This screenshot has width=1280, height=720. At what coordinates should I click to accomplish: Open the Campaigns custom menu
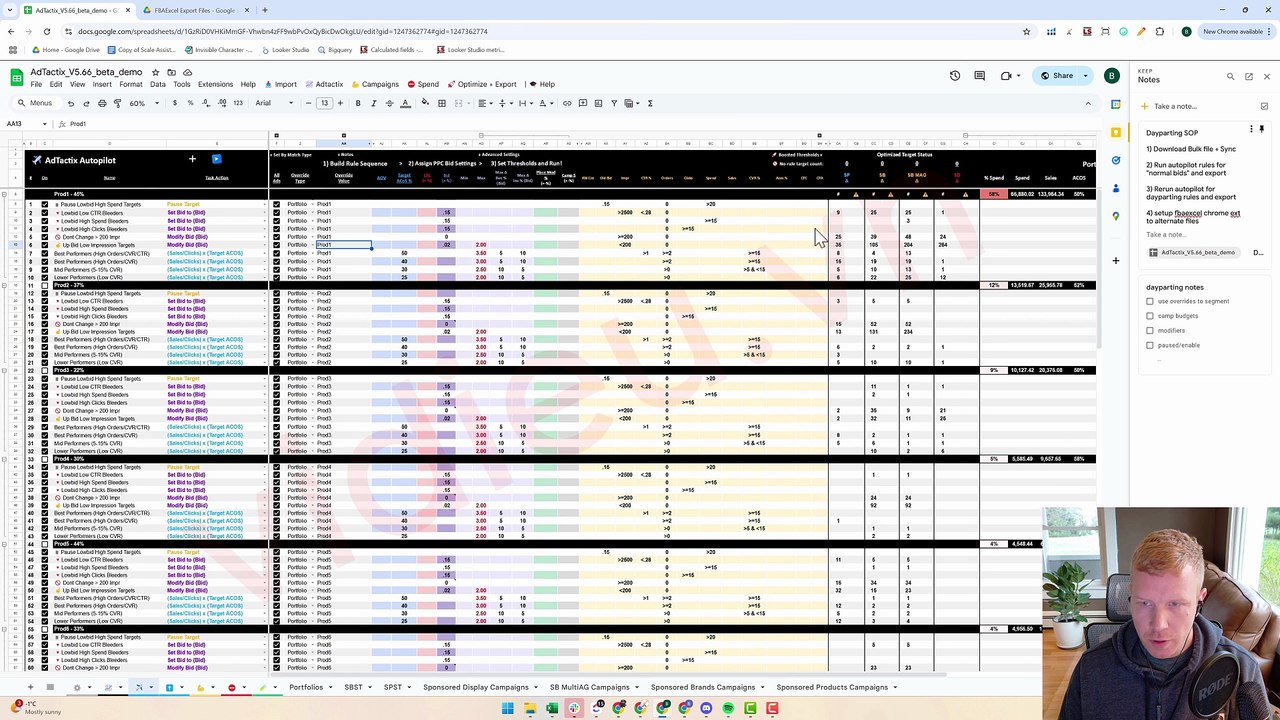pyautogui.click(x=375, y=84)
